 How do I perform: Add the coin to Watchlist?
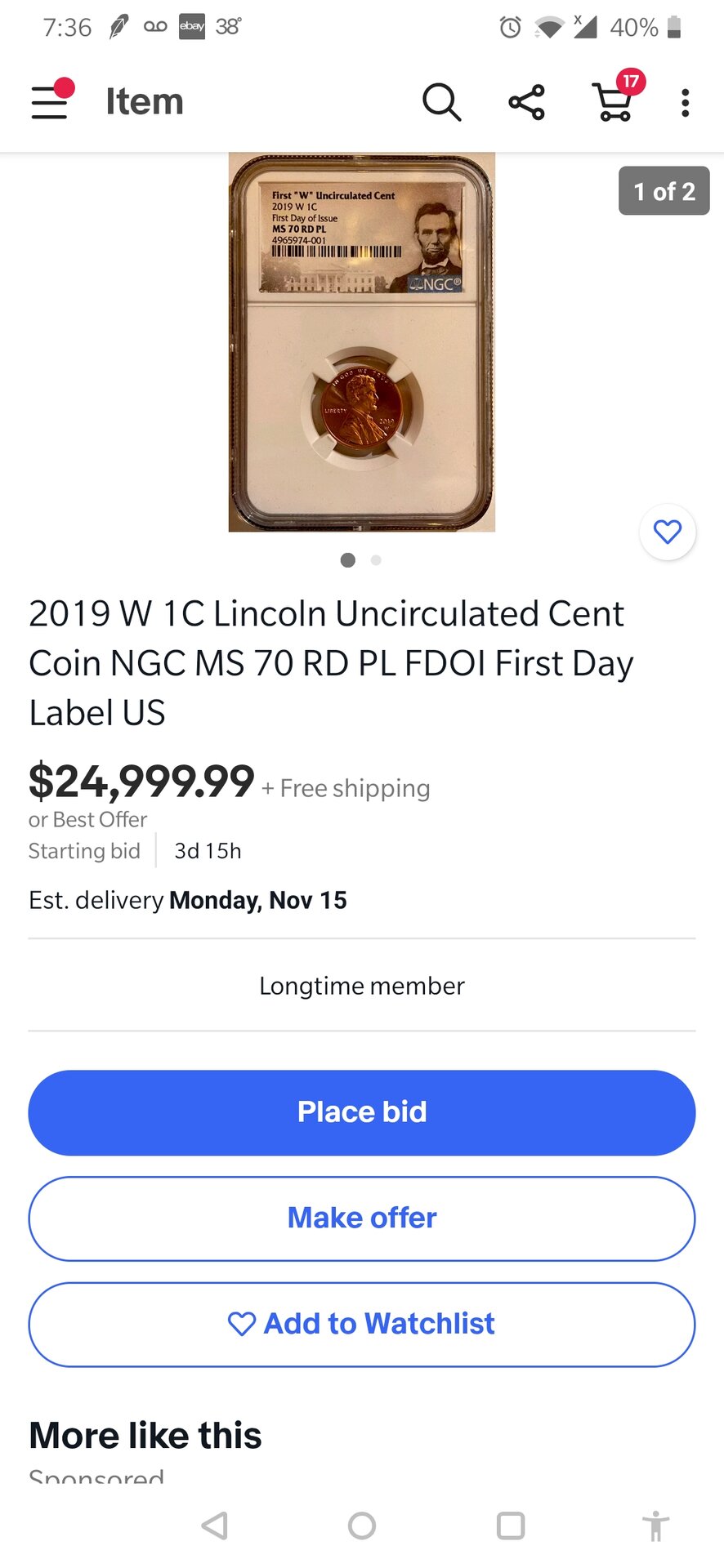pos(362,1324)
